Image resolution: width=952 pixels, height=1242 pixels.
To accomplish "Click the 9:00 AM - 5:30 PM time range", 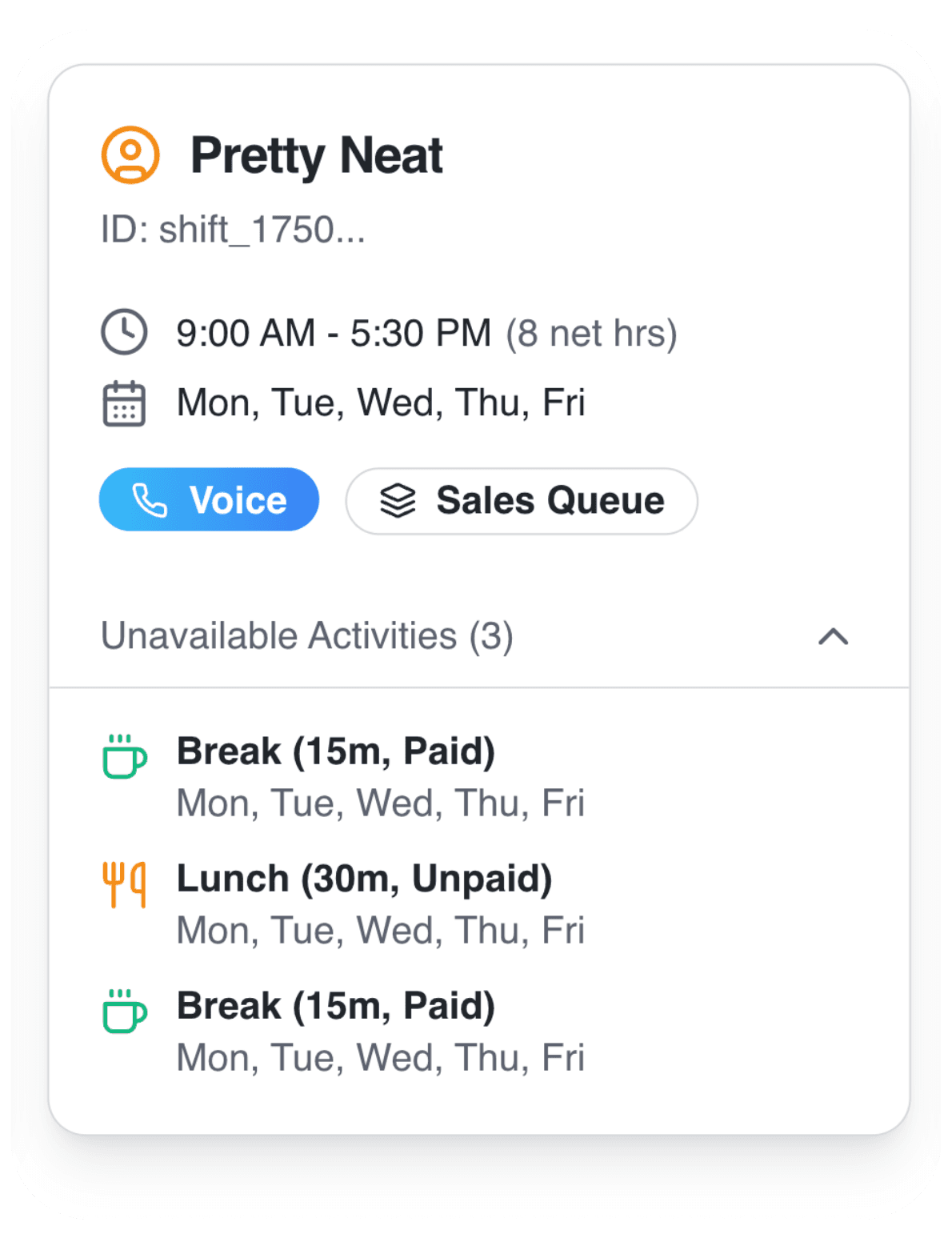I will (x=333, y=332).
